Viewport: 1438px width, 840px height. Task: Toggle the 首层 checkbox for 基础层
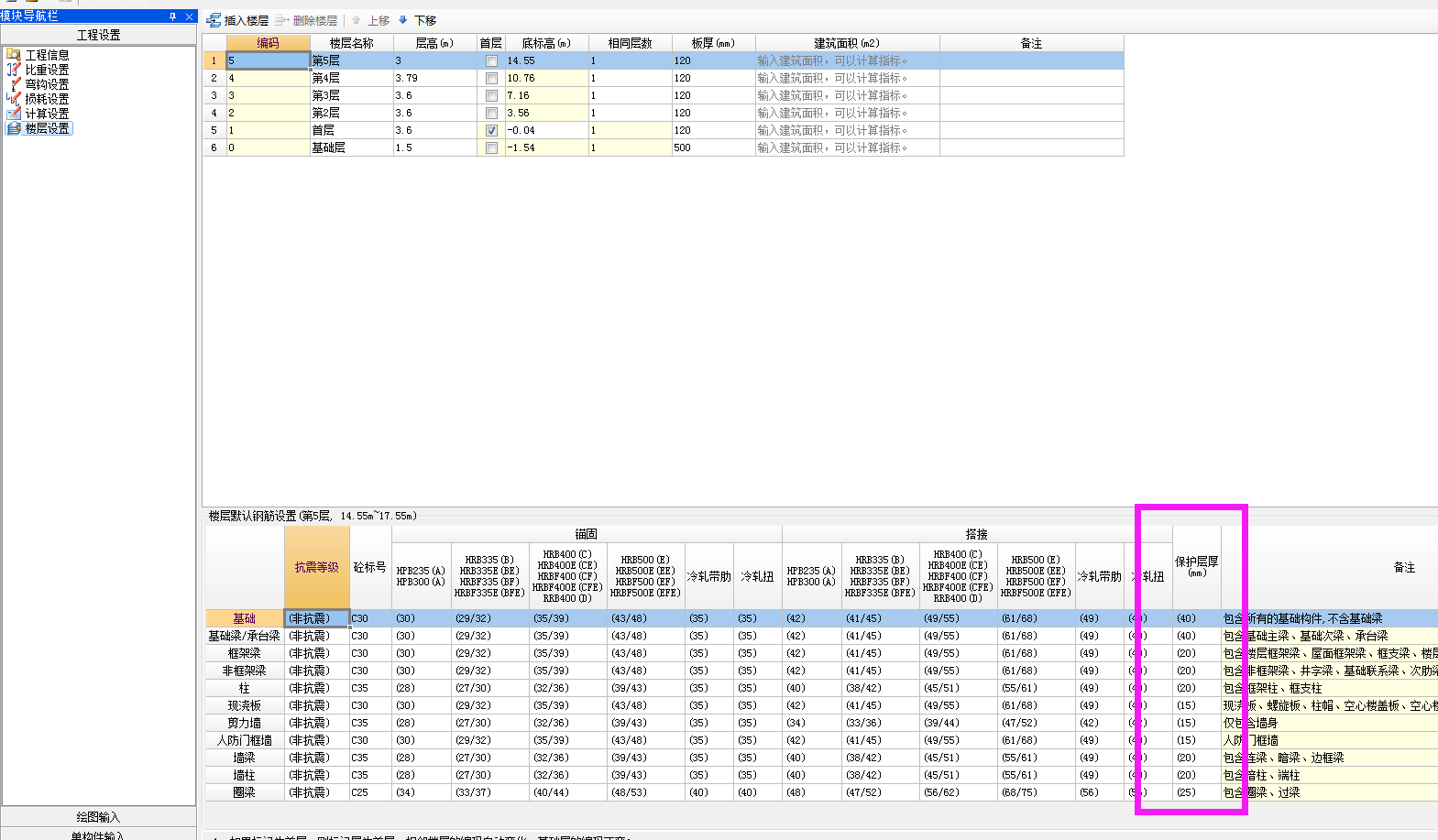click(x=491, y=148)
